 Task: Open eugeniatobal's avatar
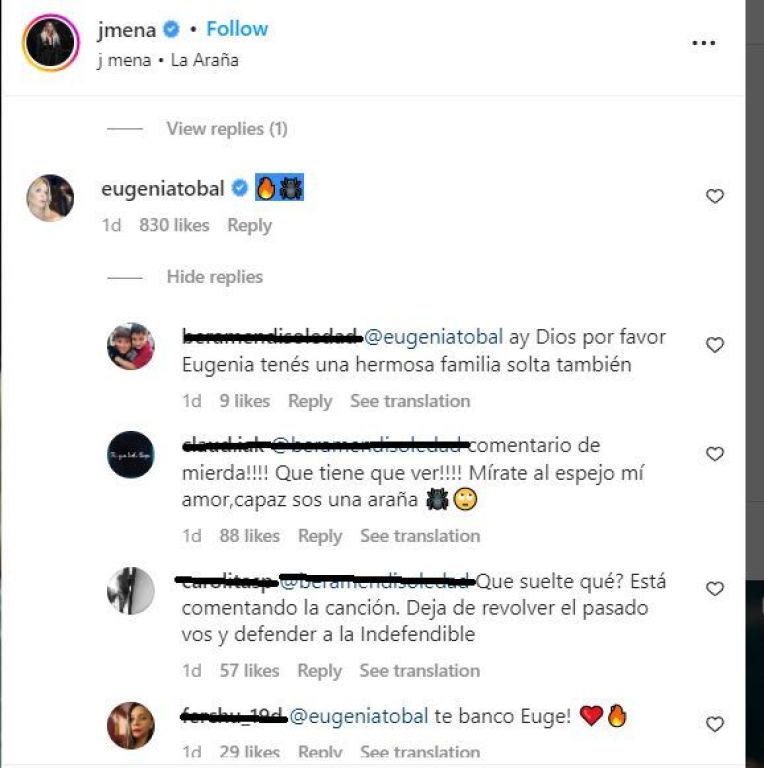tap(50, 198)
